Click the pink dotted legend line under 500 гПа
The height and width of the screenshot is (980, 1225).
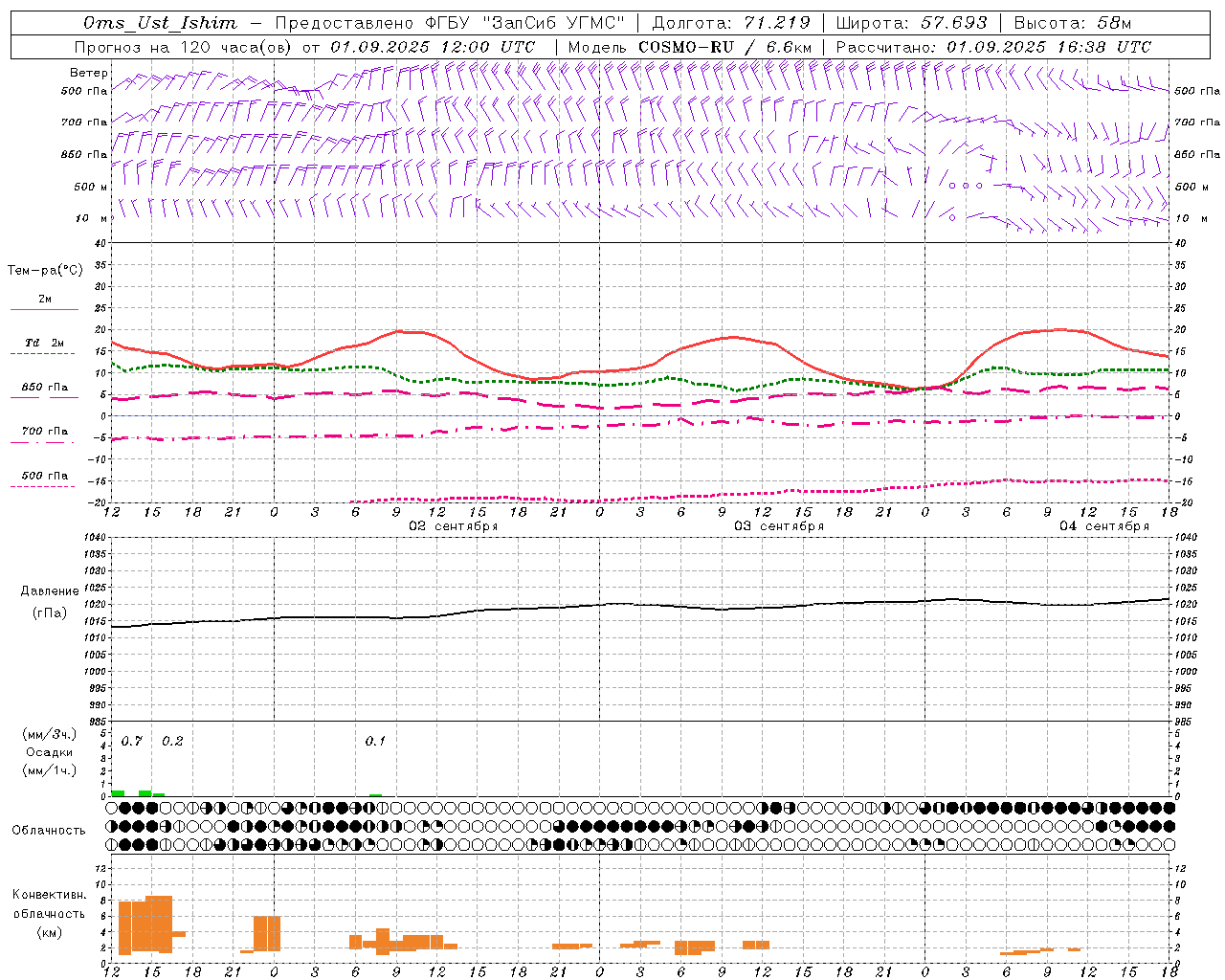[42, 486]
